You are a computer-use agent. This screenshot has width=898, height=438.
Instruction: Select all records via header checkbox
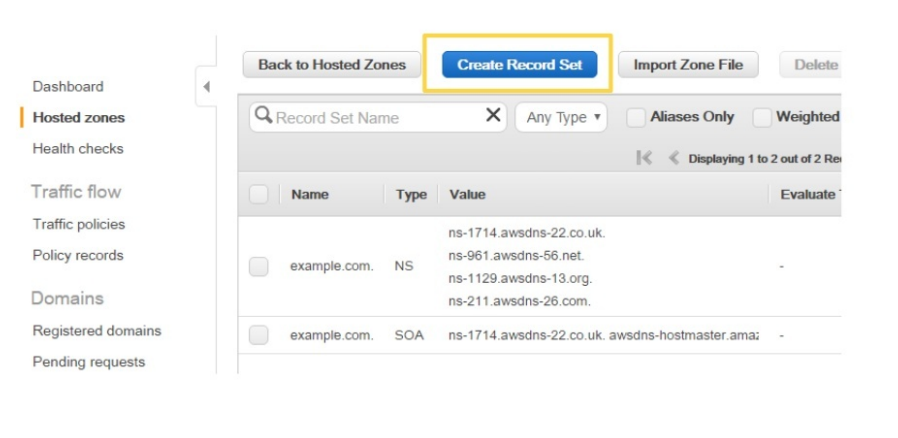258,194
